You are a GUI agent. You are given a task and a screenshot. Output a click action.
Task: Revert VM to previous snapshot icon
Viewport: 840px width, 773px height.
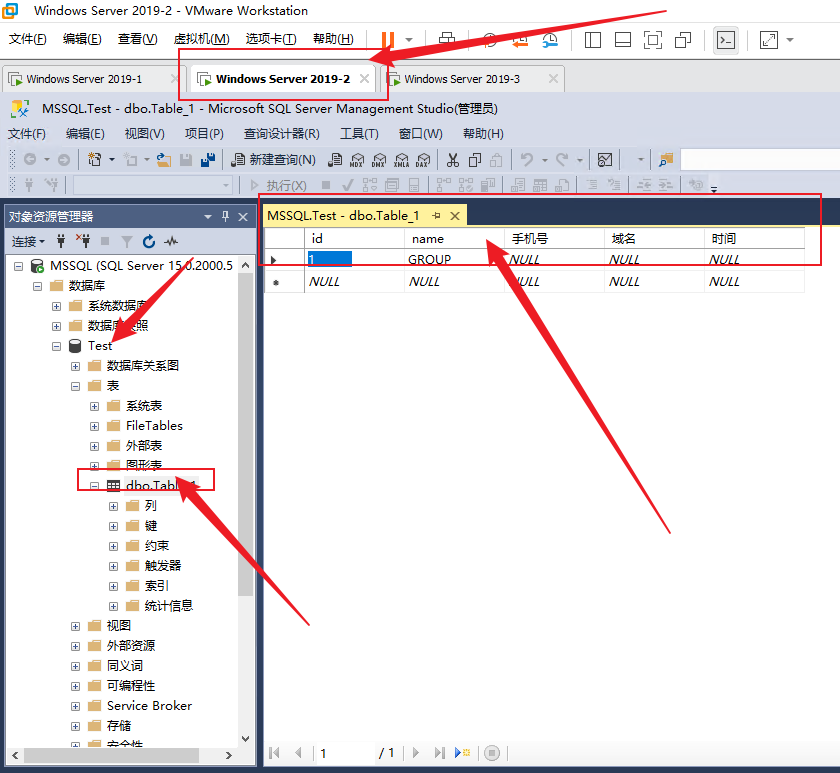click(x=520, y=40)
